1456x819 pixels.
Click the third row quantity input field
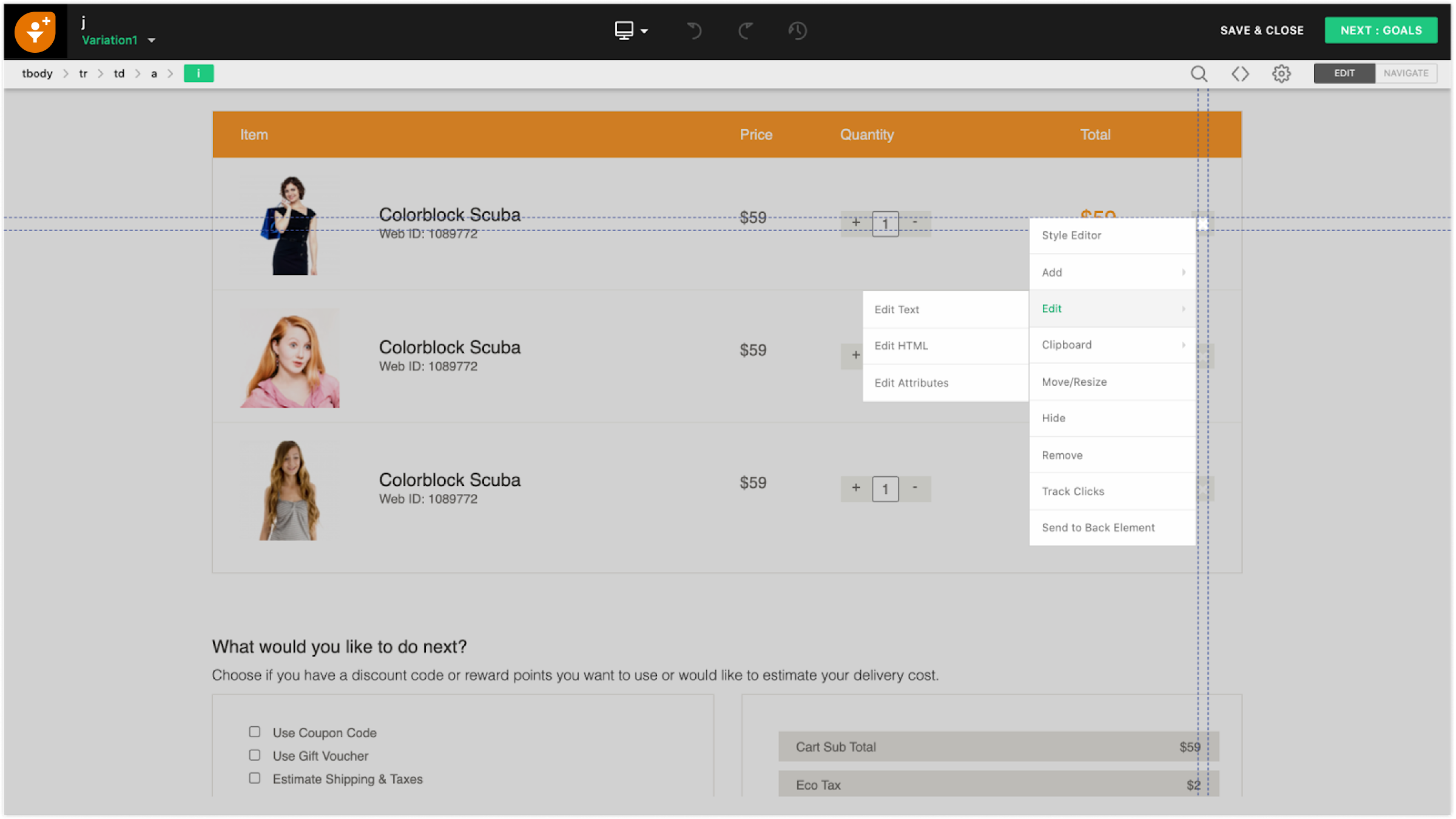click(885, 489)
